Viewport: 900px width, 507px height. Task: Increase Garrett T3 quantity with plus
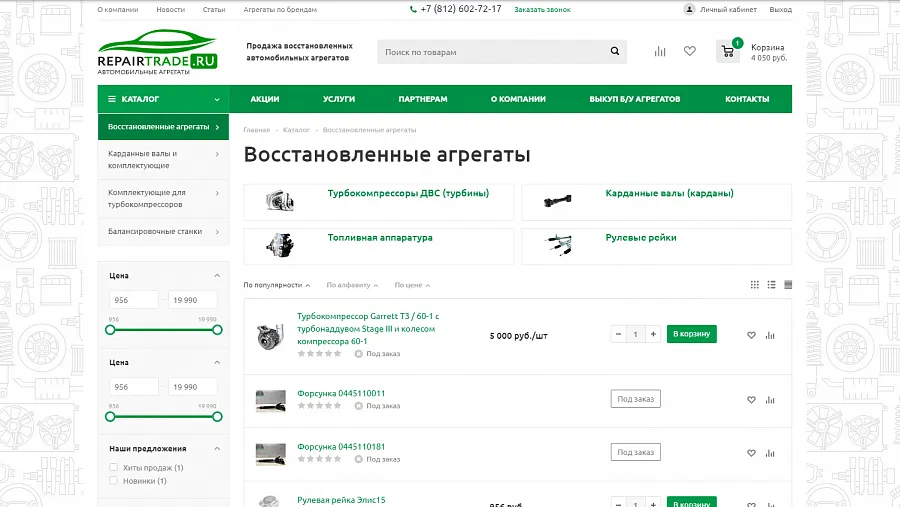point(653,334)
